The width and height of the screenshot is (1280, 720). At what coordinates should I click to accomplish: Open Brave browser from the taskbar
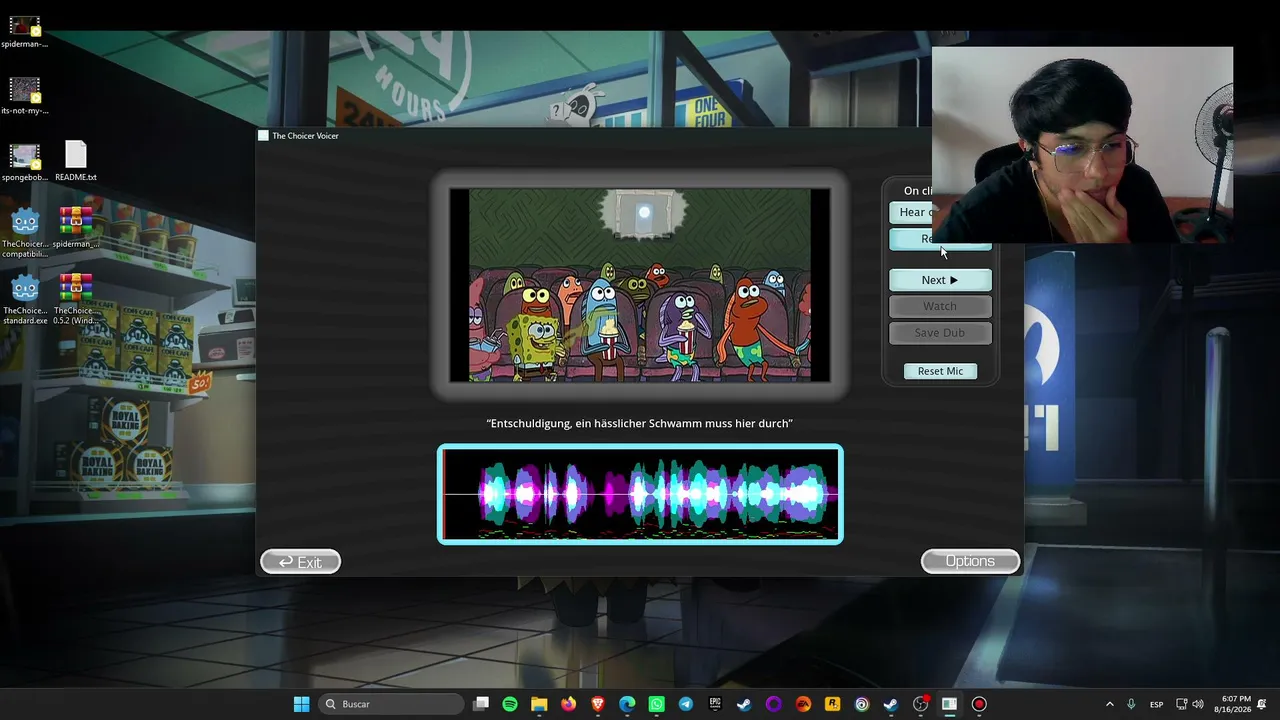(x=598, y=704)
